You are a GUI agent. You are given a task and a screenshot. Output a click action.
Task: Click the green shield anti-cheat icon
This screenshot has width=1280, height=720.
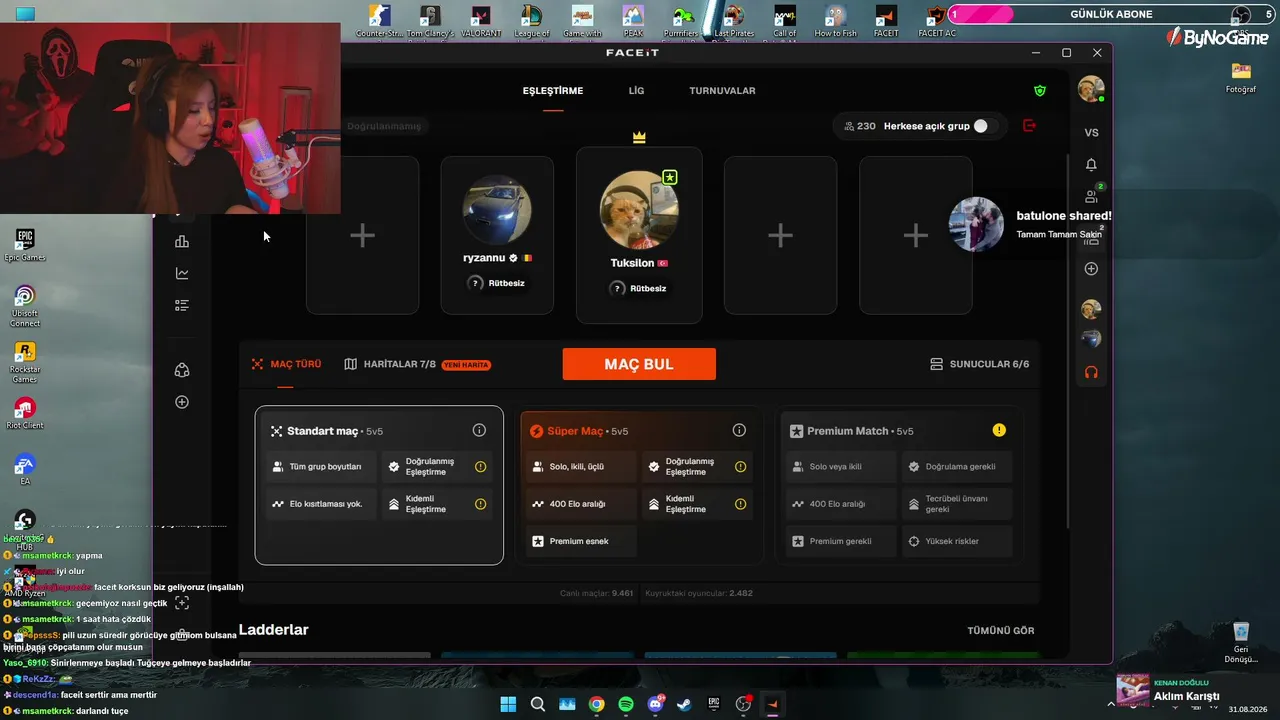[x=1040, y=91]
